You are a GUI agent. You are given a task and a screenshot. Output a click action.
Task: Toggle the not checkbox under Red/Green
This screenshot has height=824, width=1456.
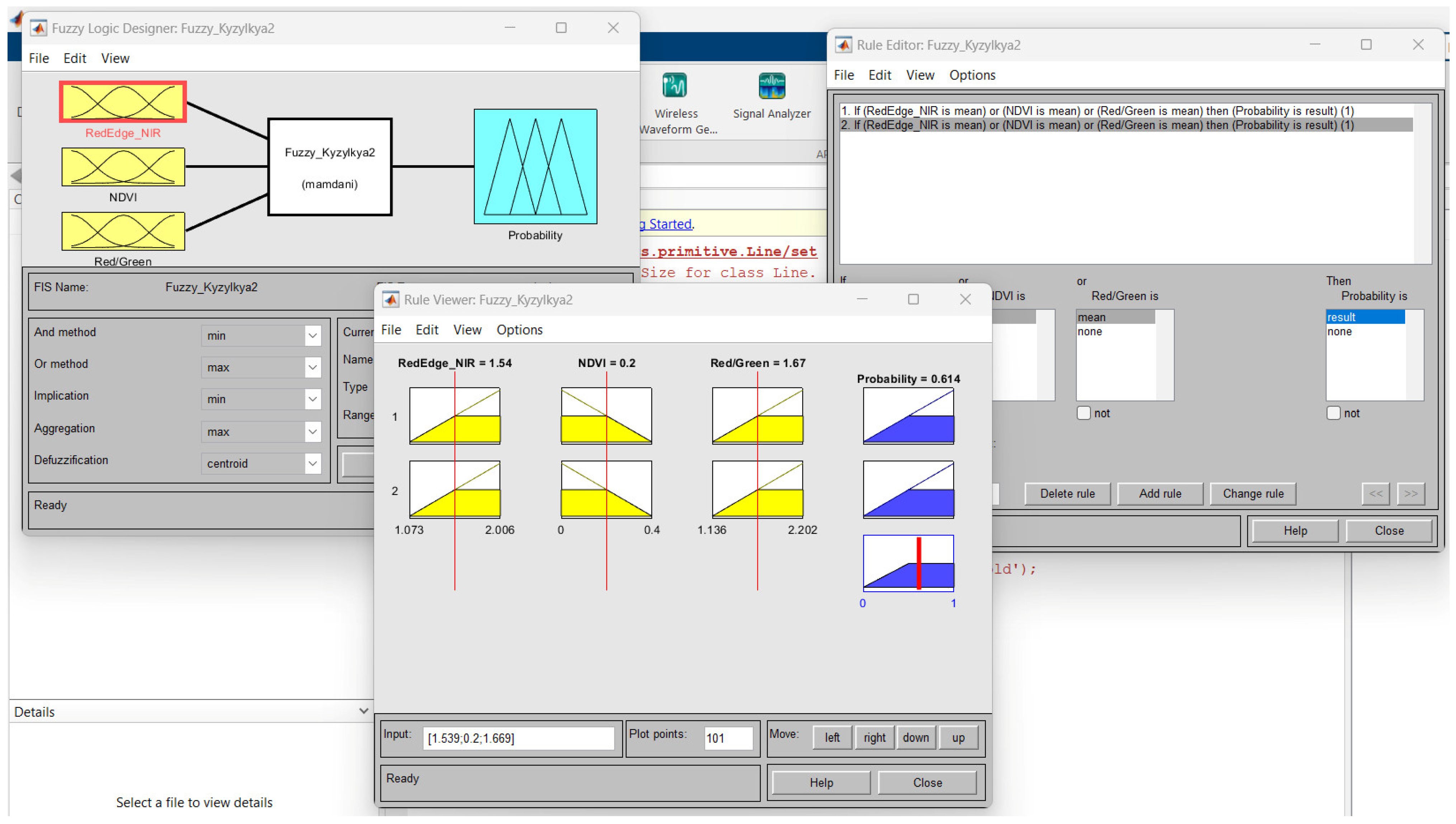[1083, 413]
